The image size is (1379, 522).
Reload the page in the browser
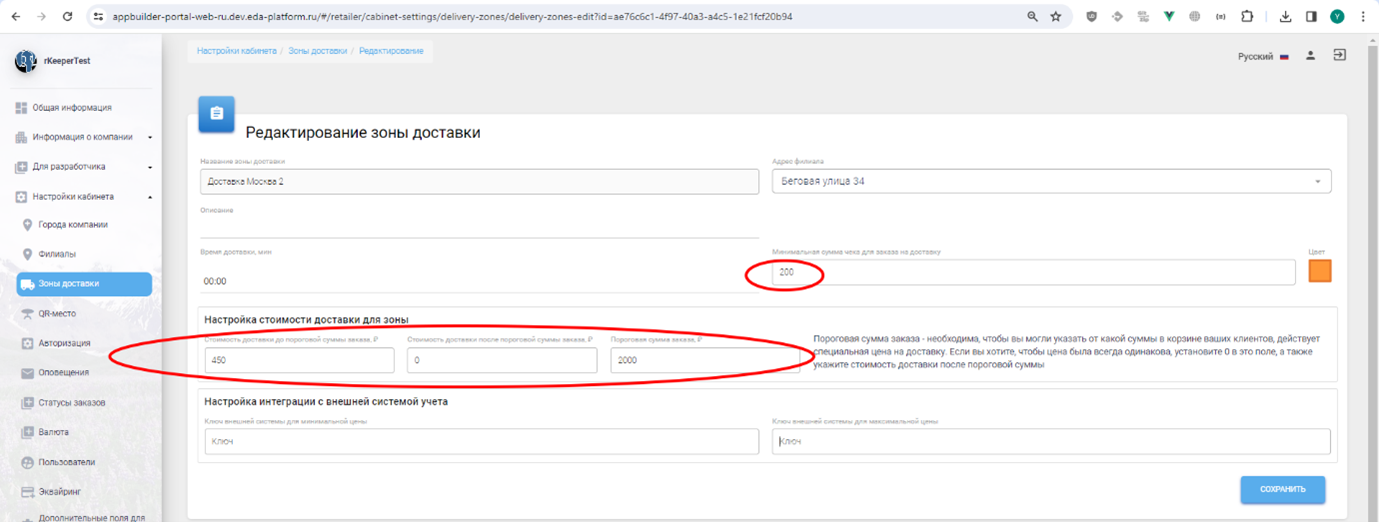click(x=67, y=17)
